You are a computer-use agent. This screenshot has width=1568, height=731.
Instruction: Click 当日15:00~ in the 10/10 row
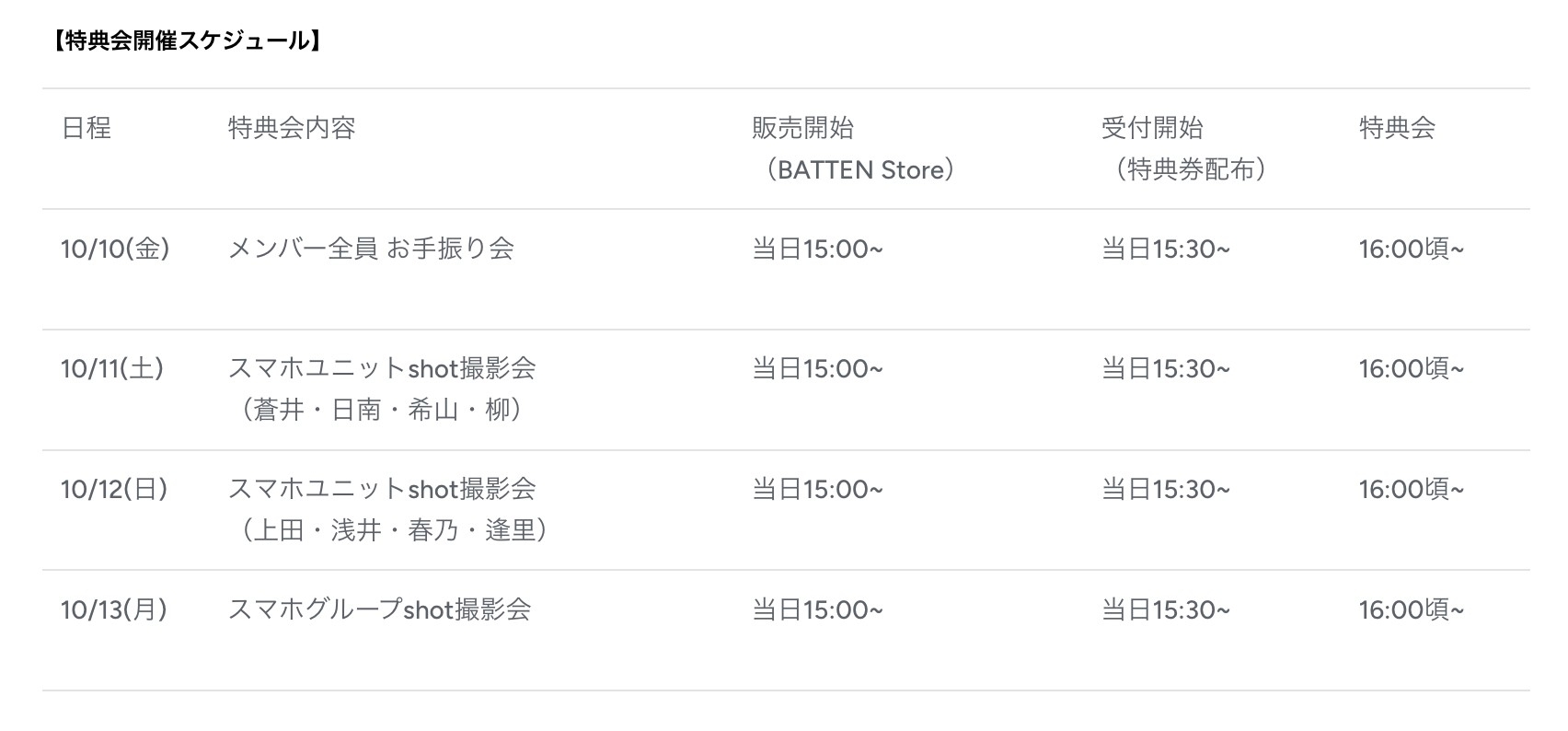pyautogui.click(x=817, y=249)
